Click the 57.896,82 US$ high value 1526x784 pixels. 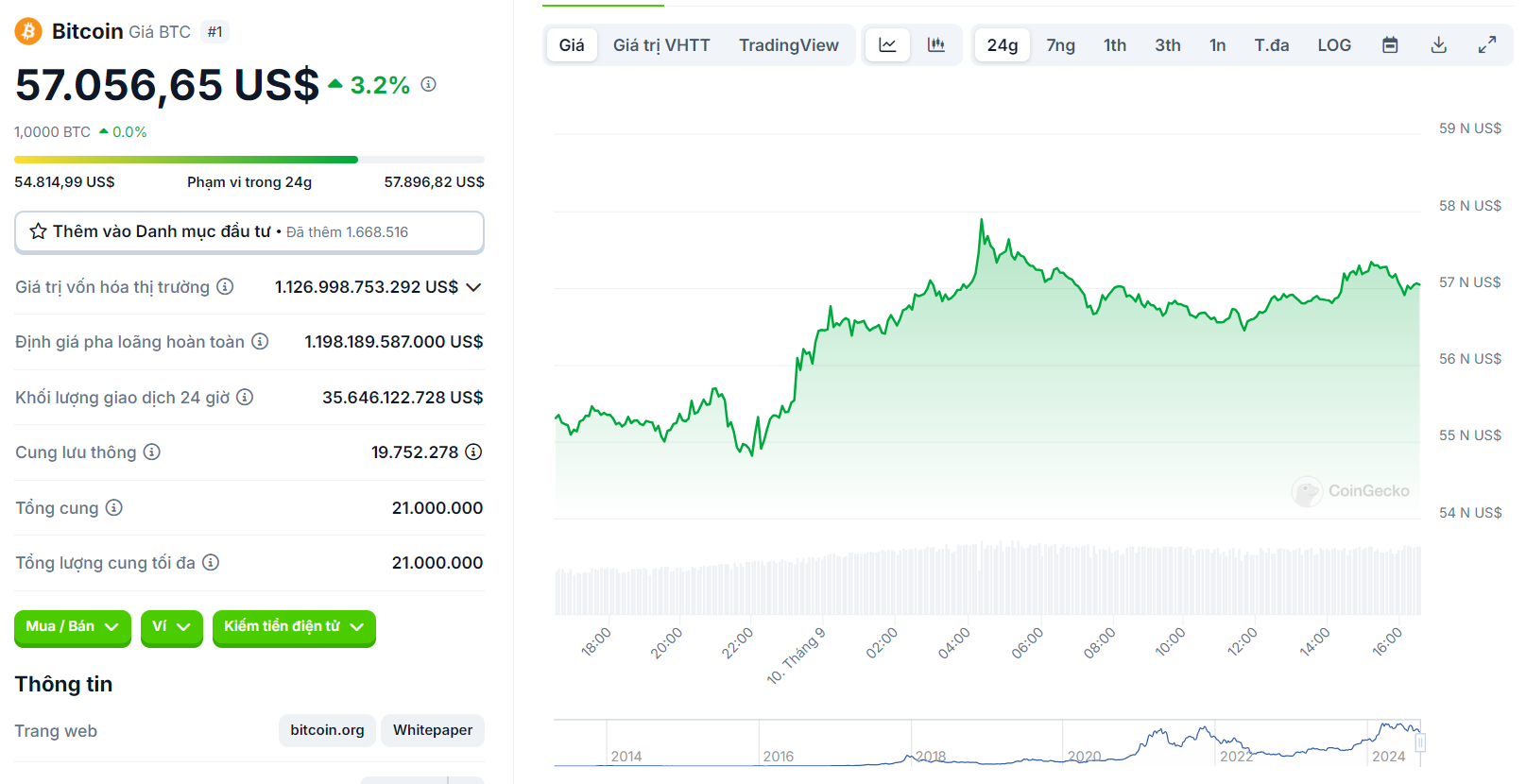[434, 182]
